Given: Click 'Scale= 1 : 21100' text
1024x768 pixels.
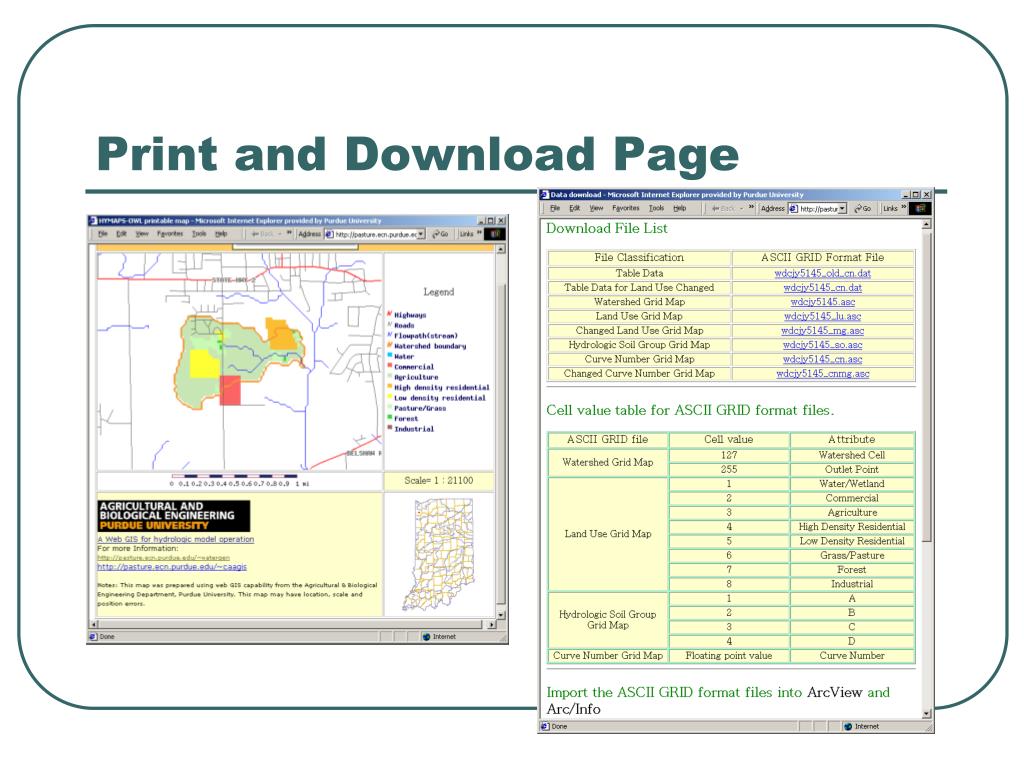Looking at the screenshot, I should (x=438, y=481).
